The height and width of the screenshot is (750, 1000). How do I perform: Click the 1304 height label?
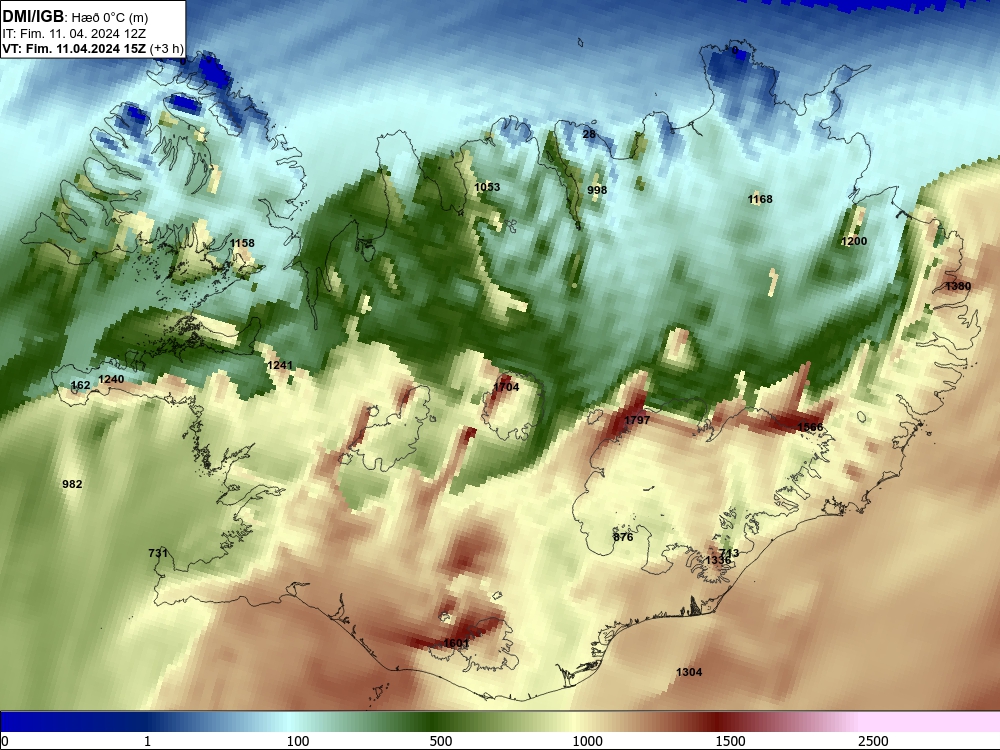tap(689, 672)
